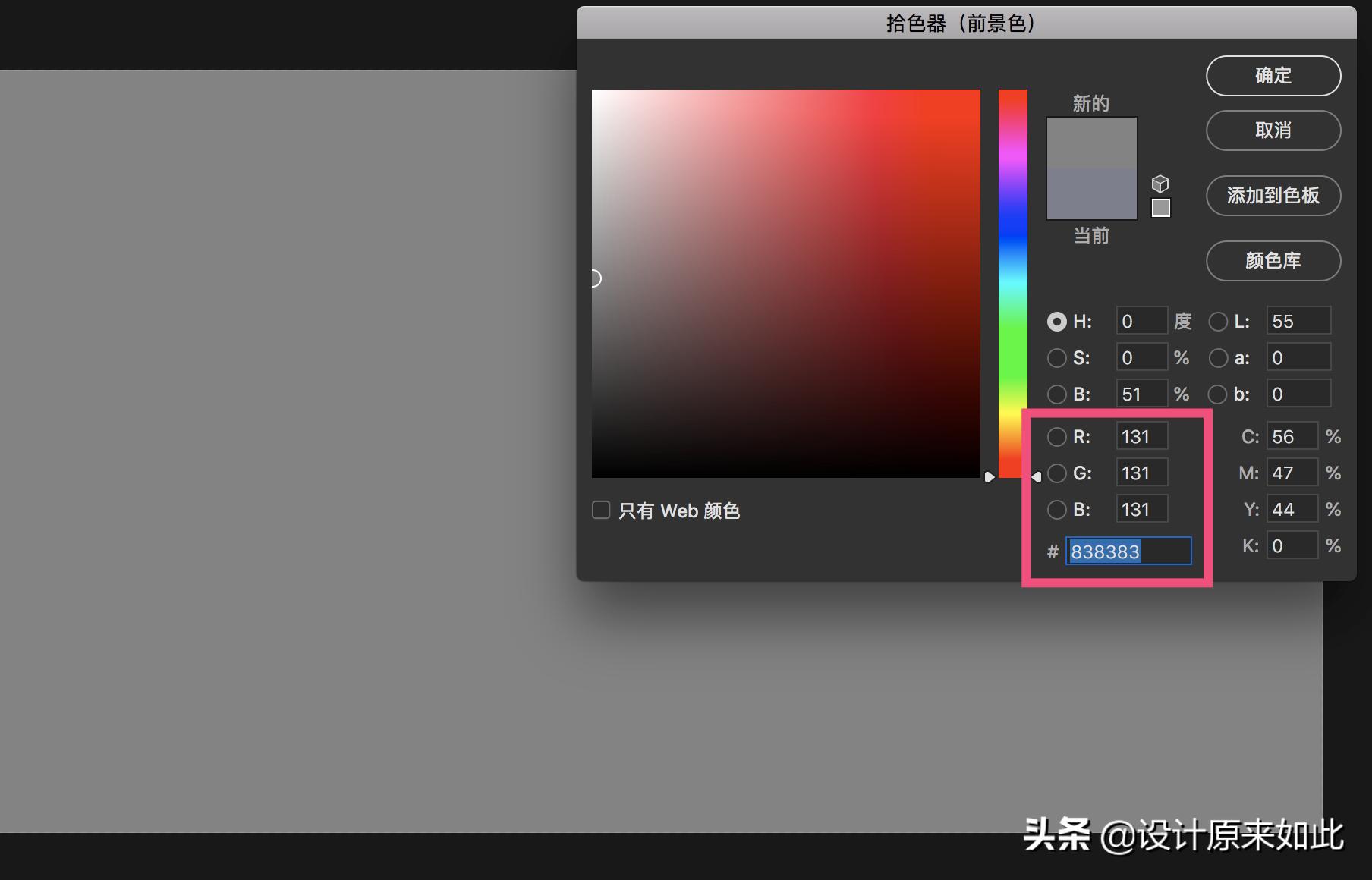Select the S saturation radio button
The height and width of the screenshot is (880, 1372).
[1056, 357]
